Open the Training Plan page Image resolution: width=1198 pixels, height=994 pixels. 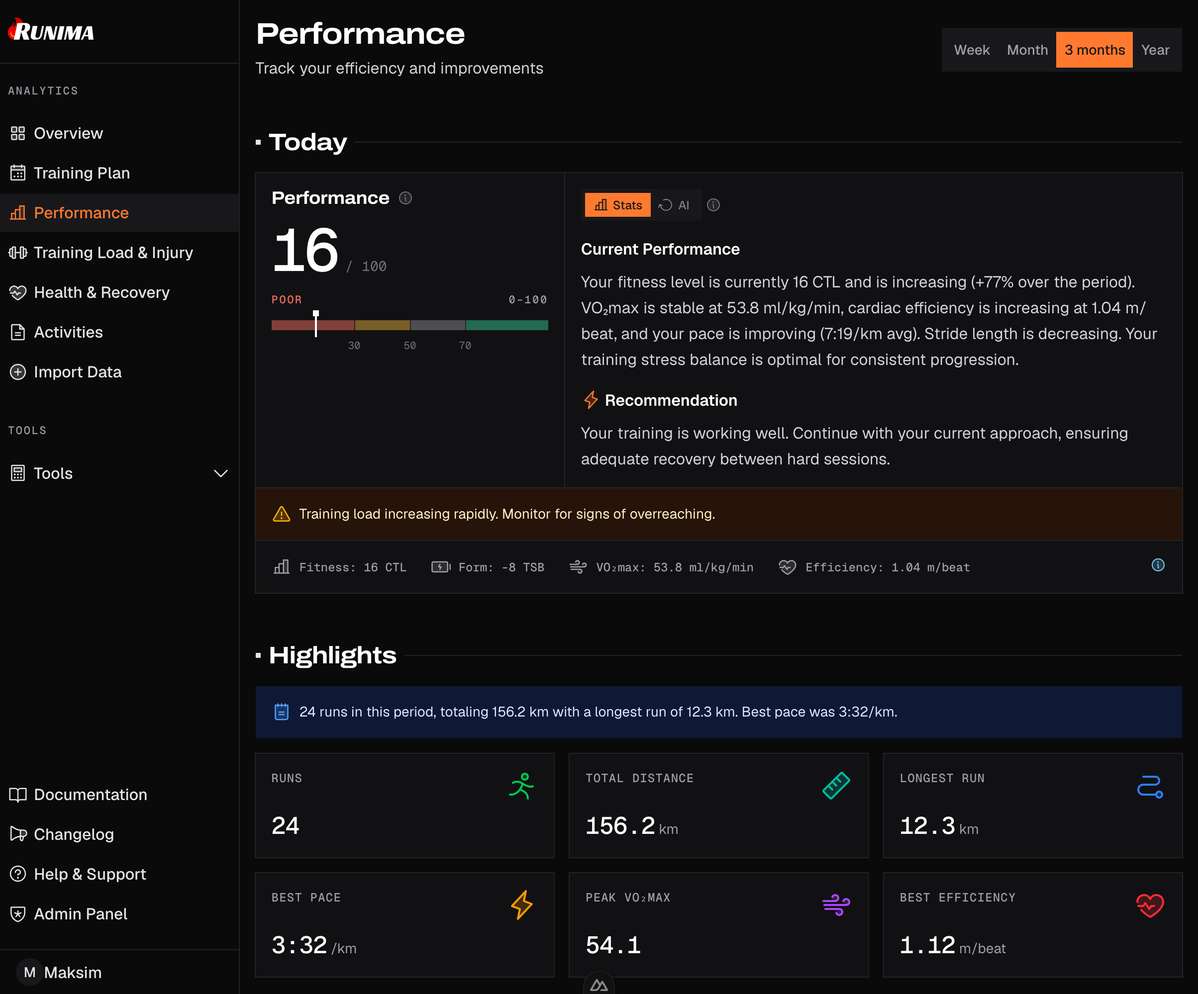coord(119,173)
